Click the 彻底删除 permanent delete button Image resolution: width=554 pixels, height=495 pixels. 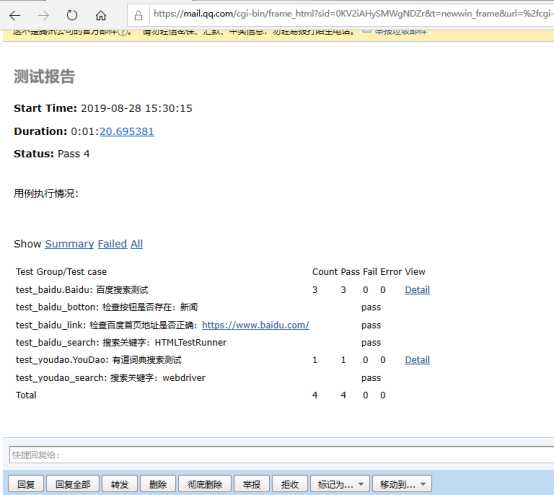[x=205, y=484]
